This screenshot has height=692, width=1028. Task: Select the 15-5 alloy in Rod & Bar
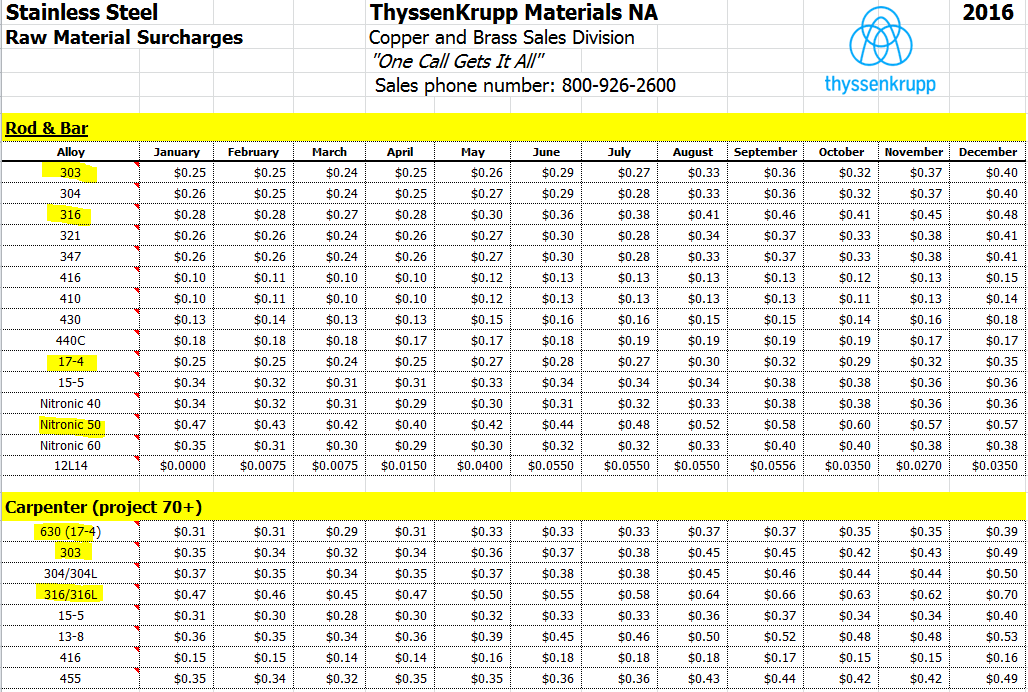[x=70, y=383]
